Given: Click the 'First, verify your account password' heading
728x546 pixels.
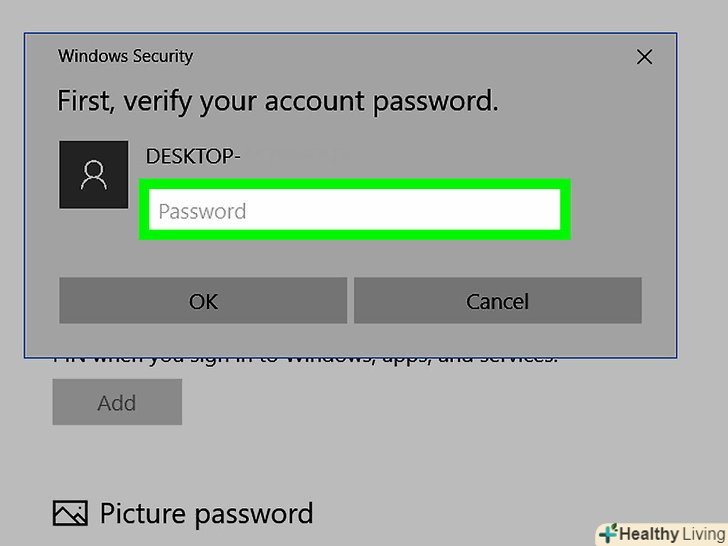Looking at the screenshot, I should (277, 101).
